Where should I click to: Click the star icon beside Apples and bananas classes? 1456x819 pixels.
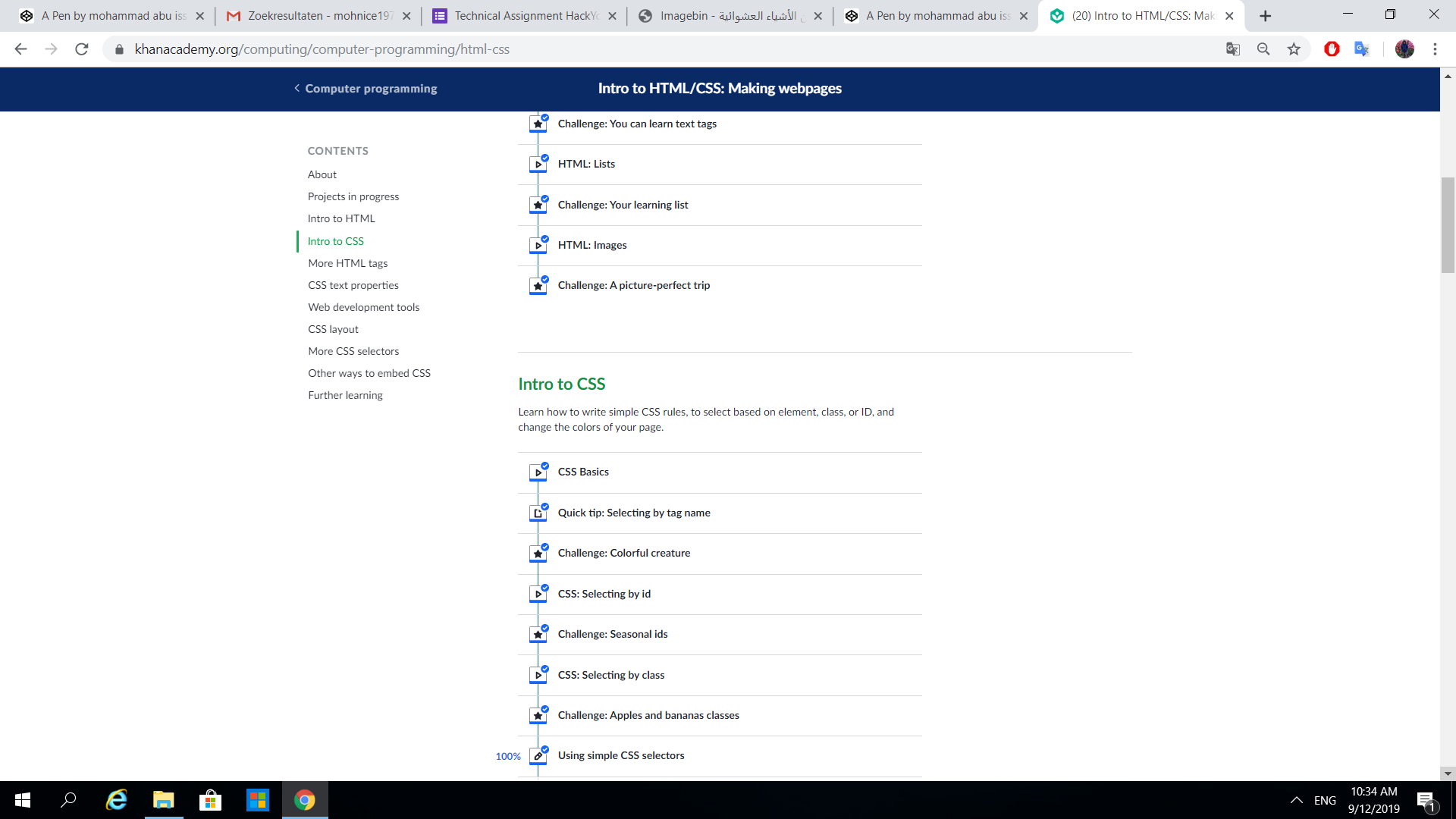(538, 715)
